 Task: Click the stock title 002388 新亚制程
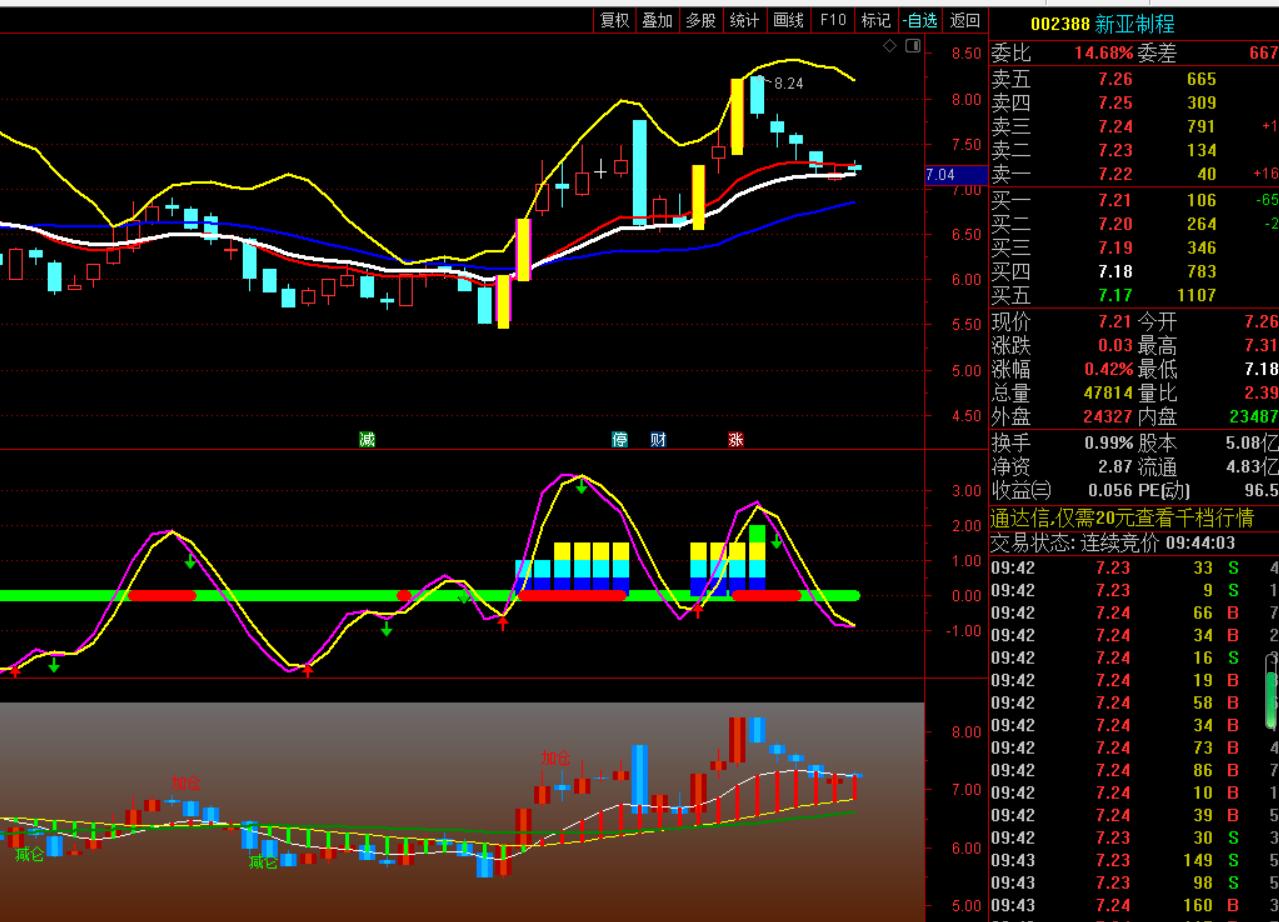click(x=1102, y=24)
